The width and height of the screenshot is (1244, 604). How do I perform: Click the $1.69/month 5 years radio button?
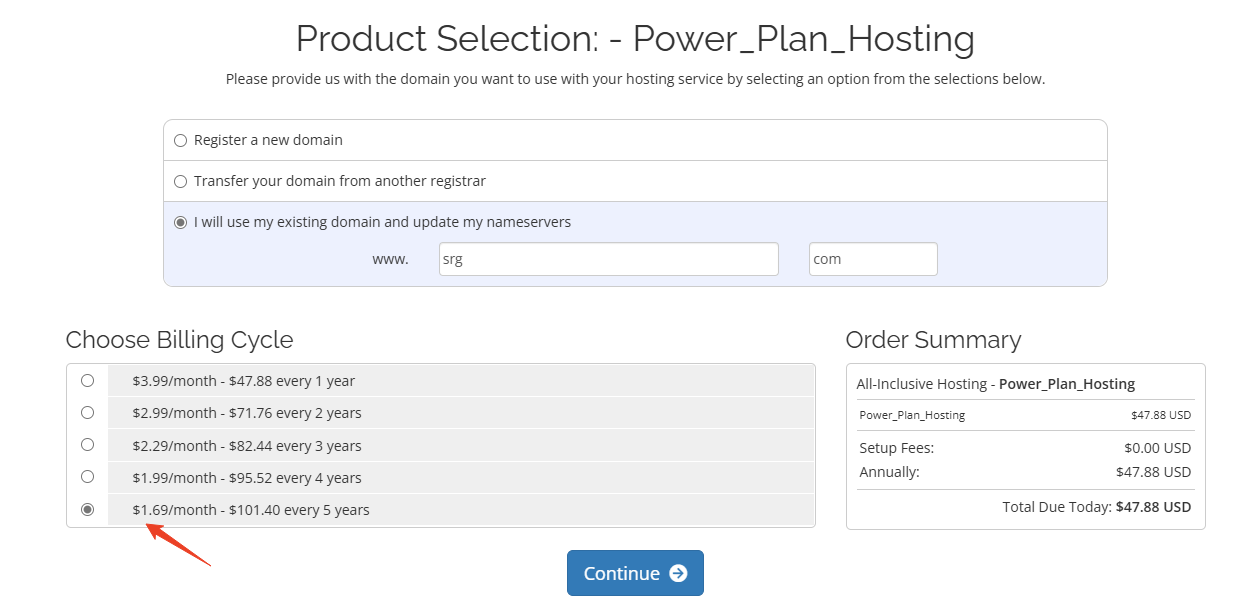(x=88, y=510)
